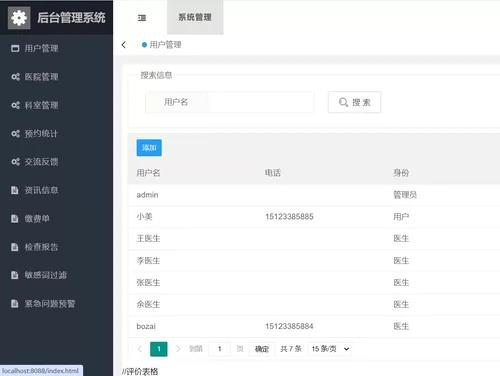The width and height of the screenshot is (500, 376).
Task: Click phone number 15123385885
Action: 289,217
